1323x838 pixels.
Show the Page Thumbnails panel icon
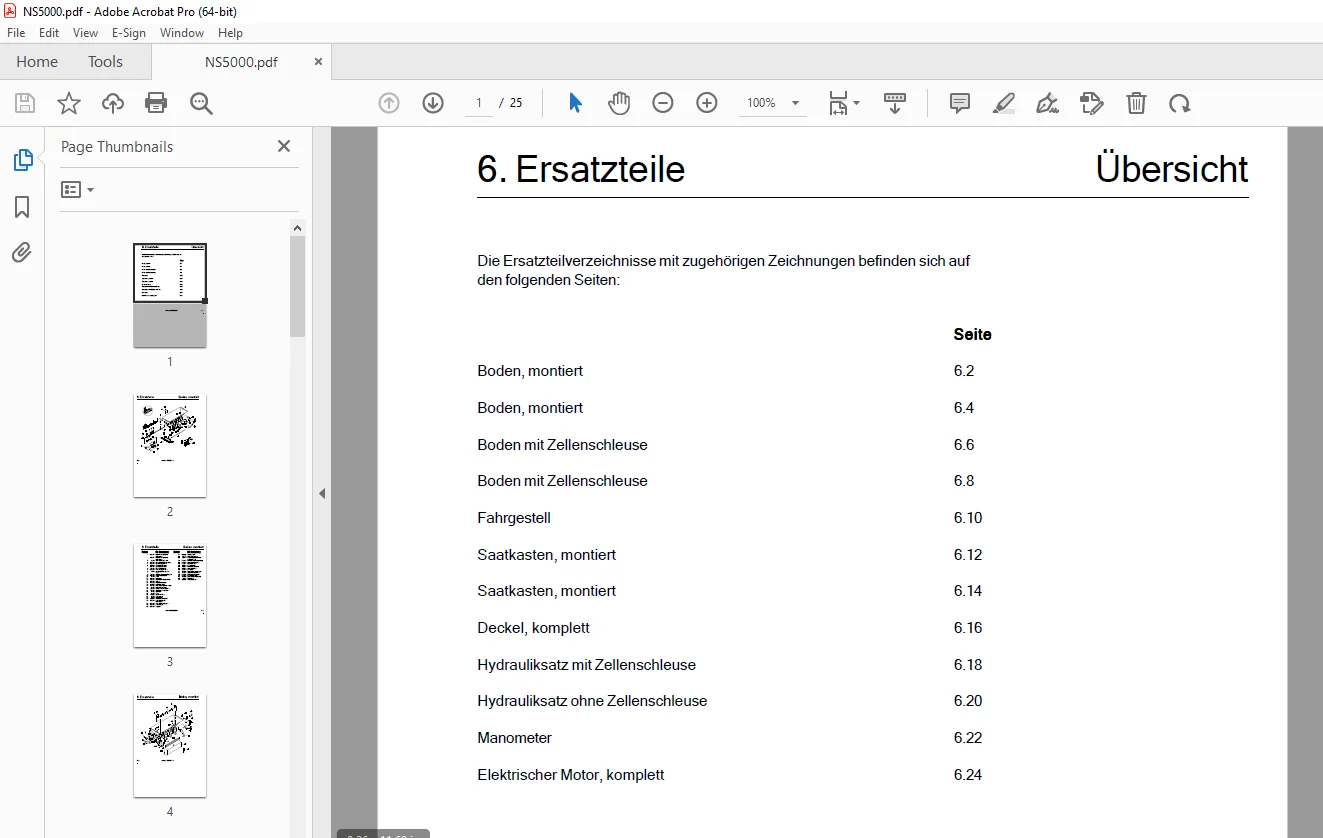22,160
